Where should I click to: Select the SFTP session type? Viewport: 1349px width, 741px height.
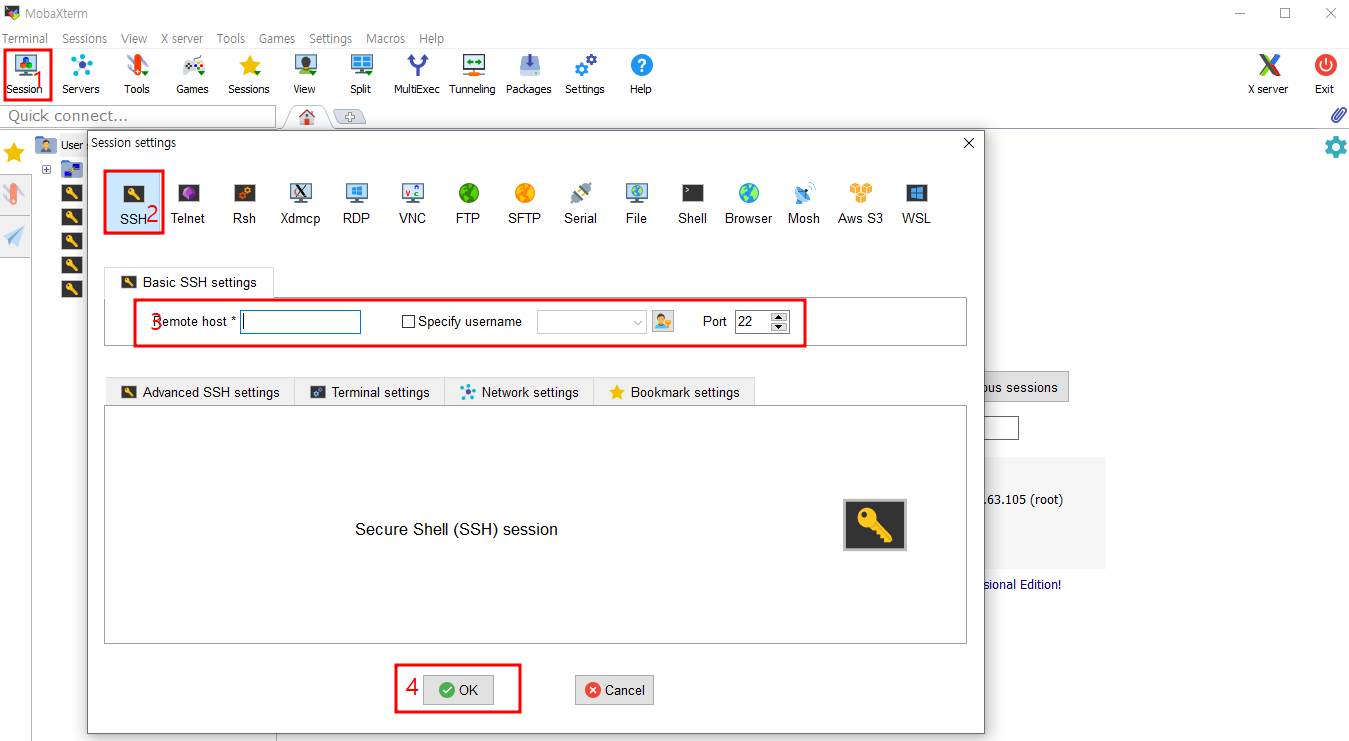pyautogui.click(x=524, y=203)
